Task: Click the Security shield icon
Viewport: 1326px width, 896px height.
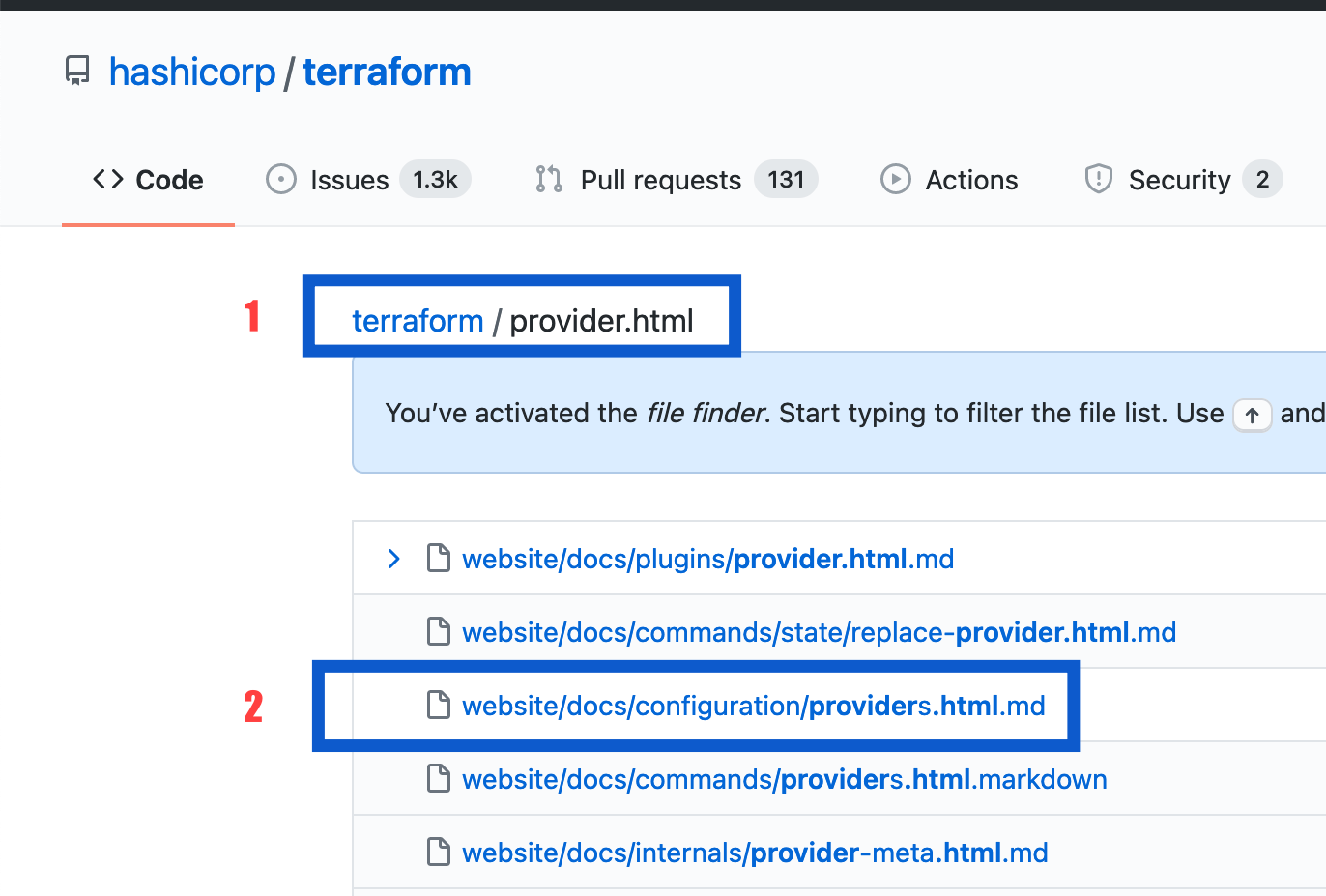Action: (1099, 180)
